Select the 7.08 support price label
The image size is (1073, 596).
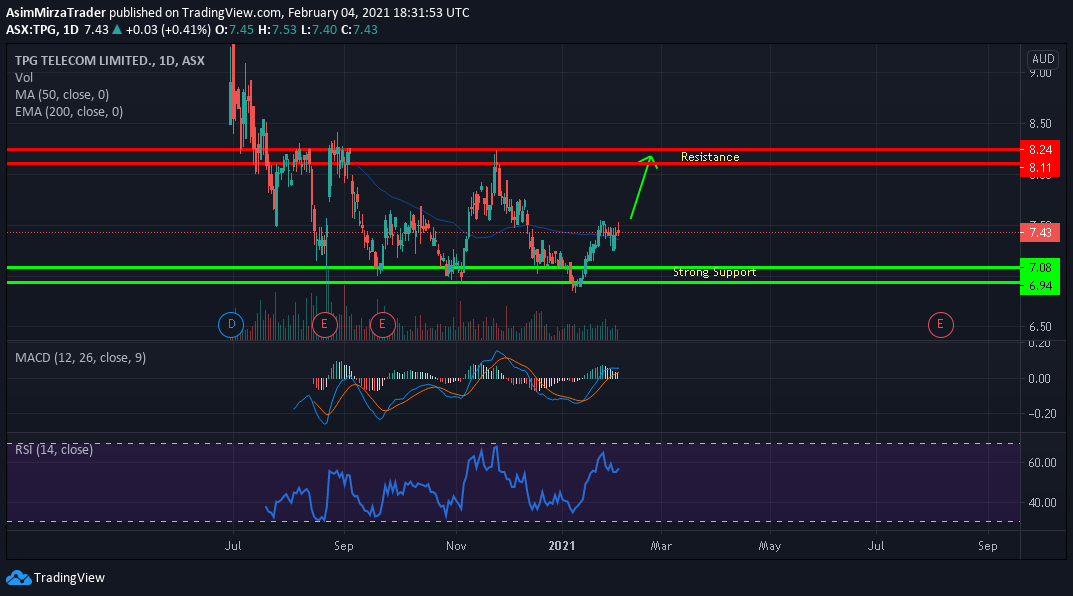(1040, 268)
